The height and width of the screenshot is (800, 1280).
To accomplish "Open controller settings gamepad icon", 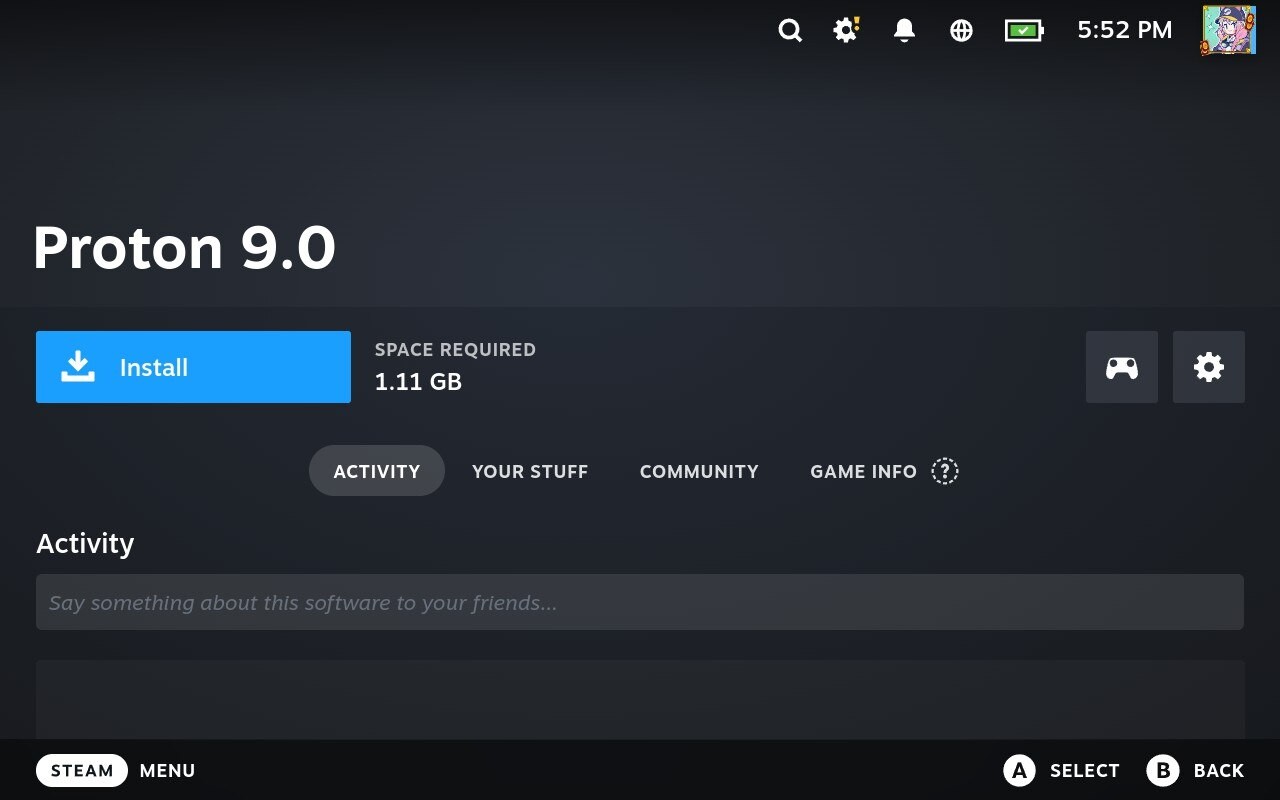I will [1121, 367].
